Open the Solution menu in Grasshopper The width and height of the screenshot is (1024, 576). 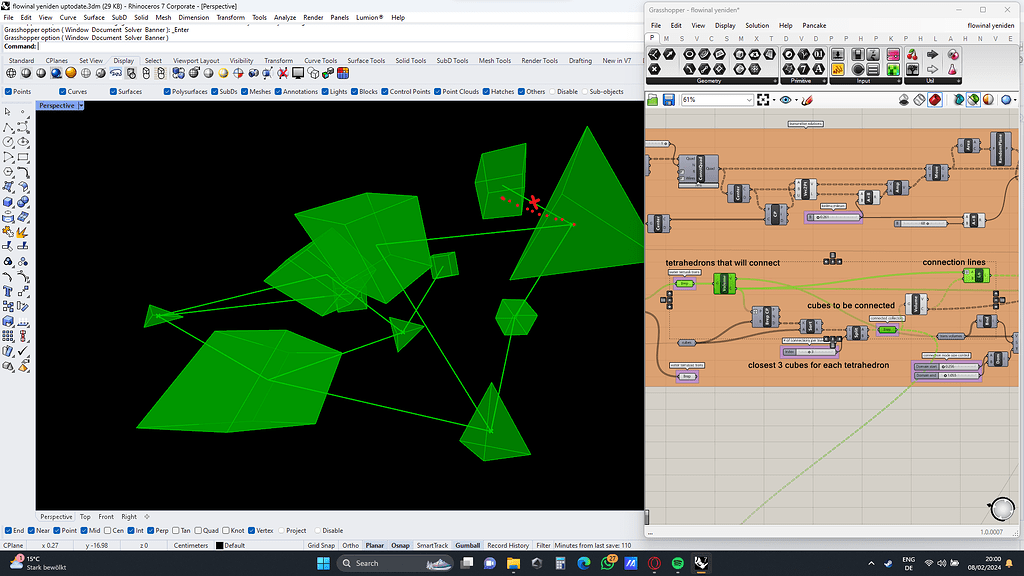point(758,25)
